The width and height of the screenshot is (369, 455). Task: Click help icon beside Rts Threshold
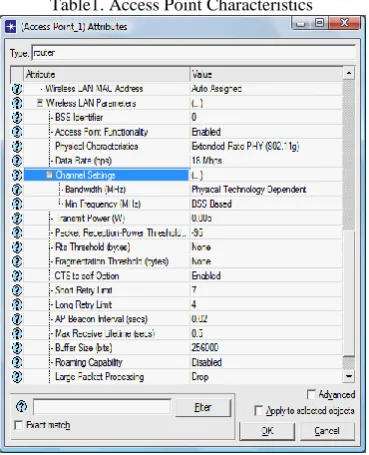click(x=17, y=247)
